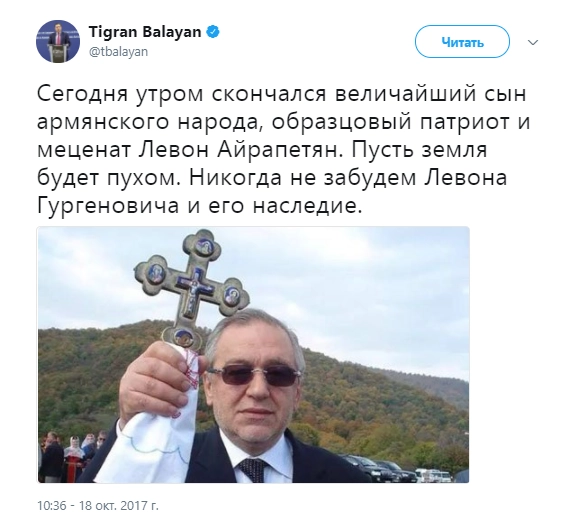Click the crowd of people in the photo
Viewport: 569px width, 523px height.
tap(71, 455)
